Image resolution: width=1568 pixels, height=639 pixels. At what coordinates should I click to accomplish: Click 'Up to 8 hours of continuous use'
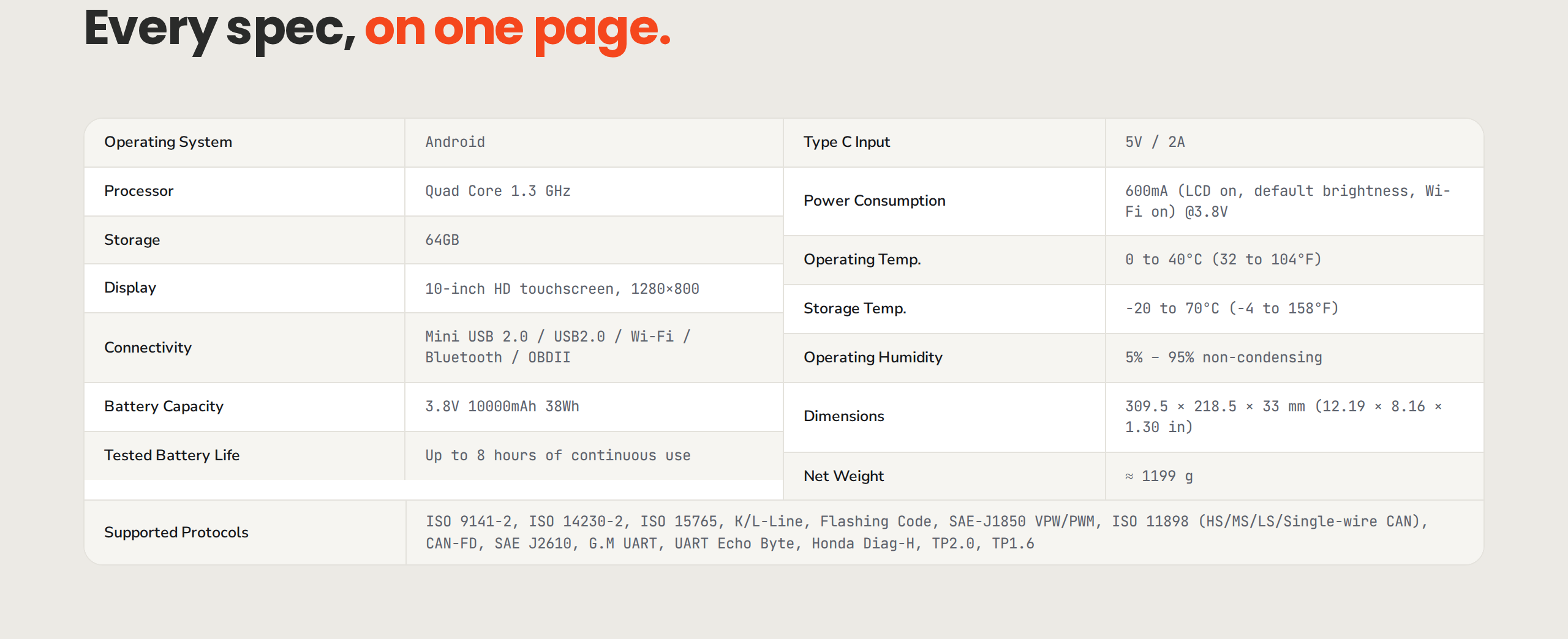[x=558, y=455]
